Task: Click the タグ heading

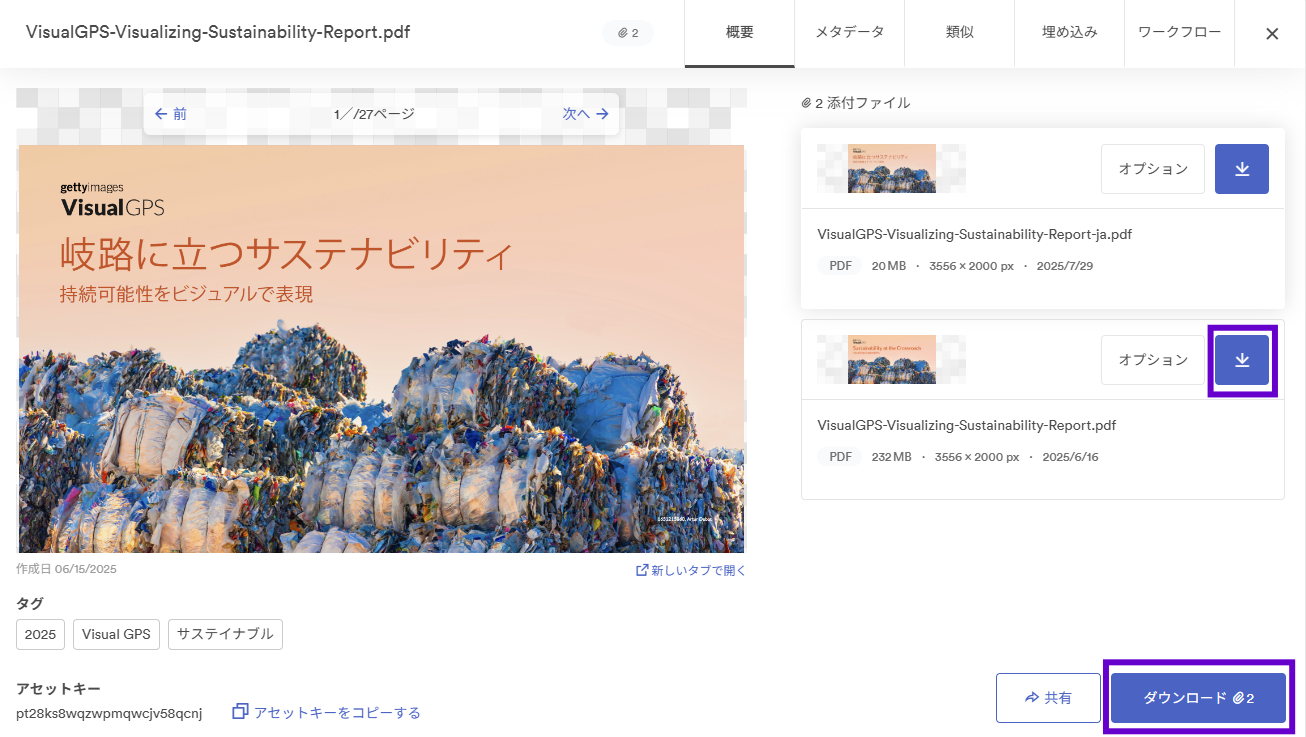Action: click(x=30, y=604)
